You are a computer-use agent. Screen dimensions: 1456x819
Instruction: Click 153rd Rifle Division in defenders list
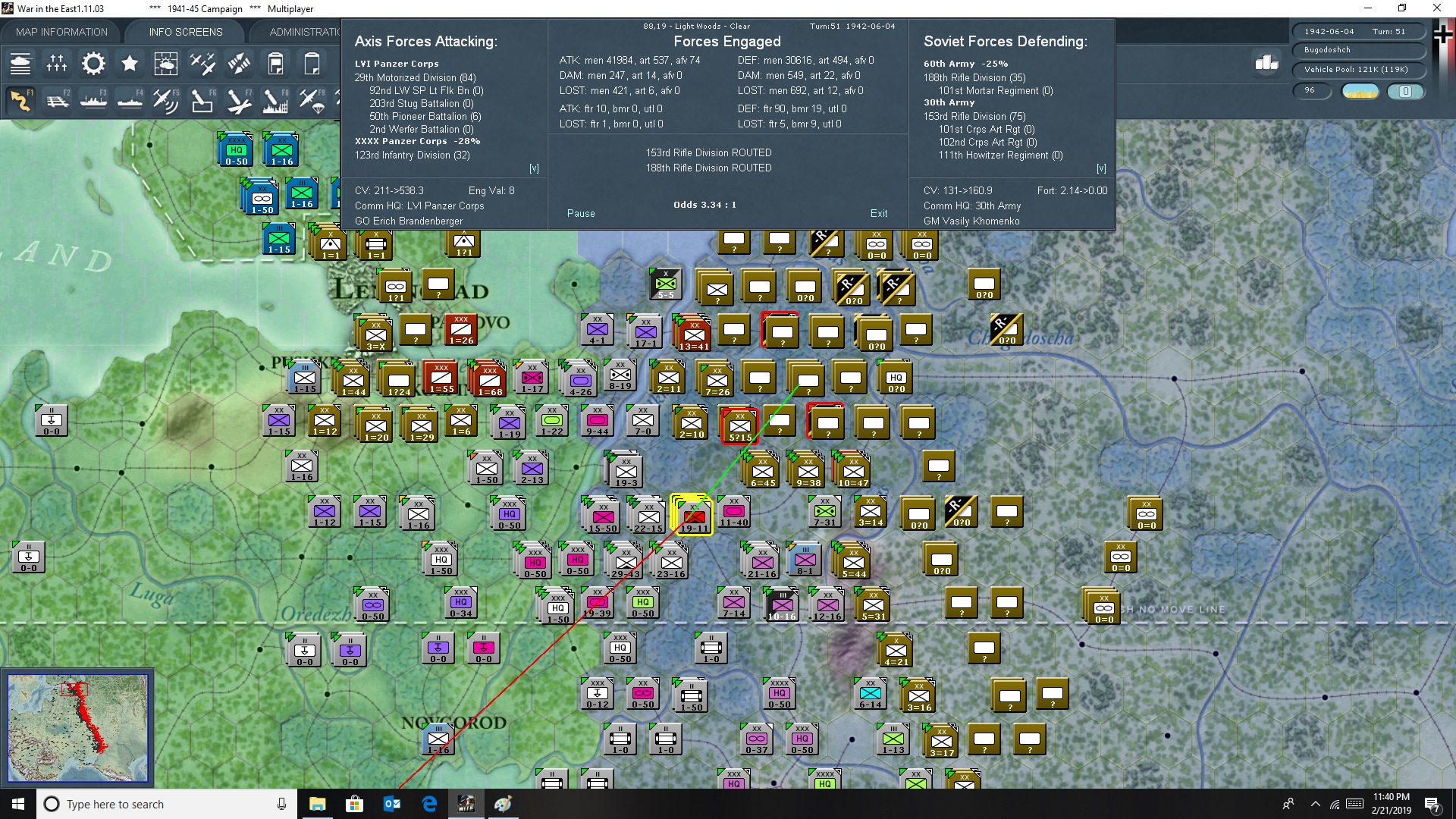[974, 117]
